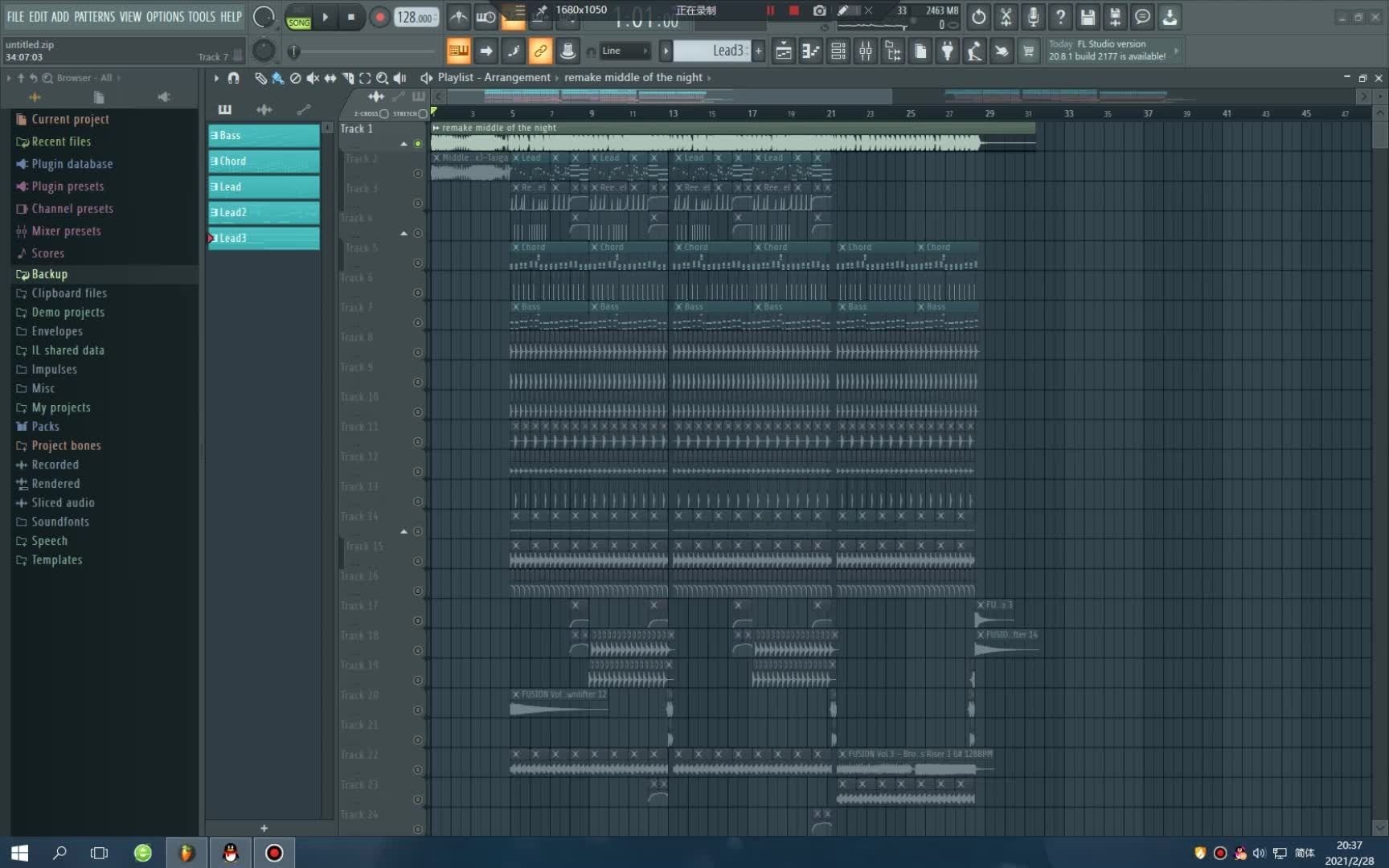
Task: Open touch controllers hand icon
Action: (1002, 51)
